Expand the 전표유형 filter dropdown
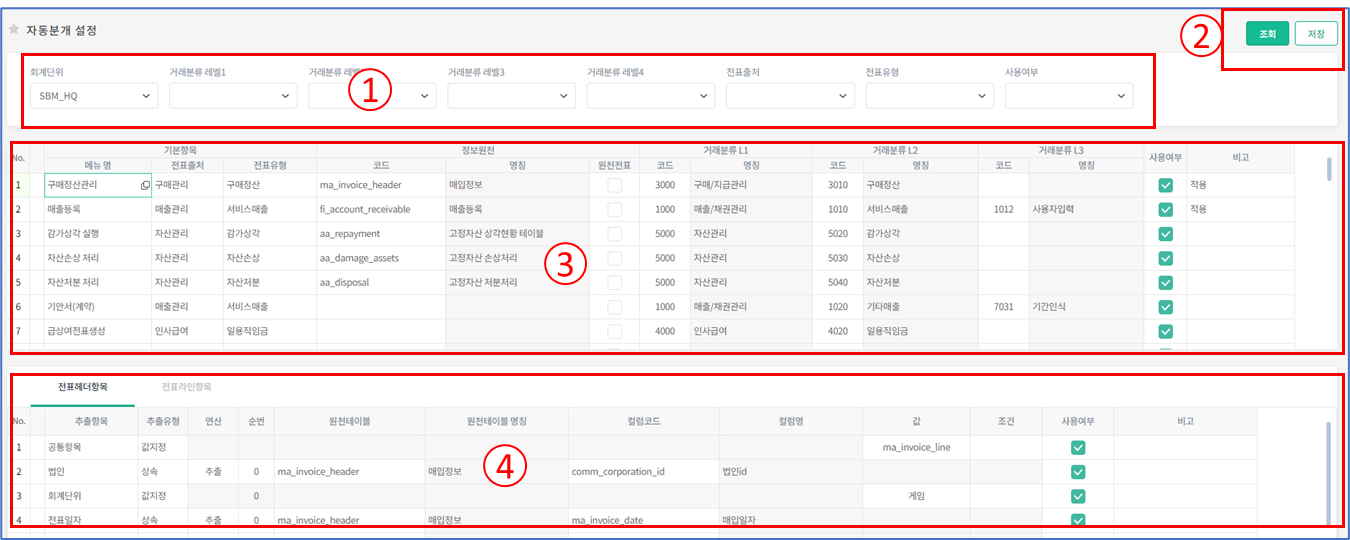The width and height of the screenshot is (1350, 540). [x=929, y=96]
